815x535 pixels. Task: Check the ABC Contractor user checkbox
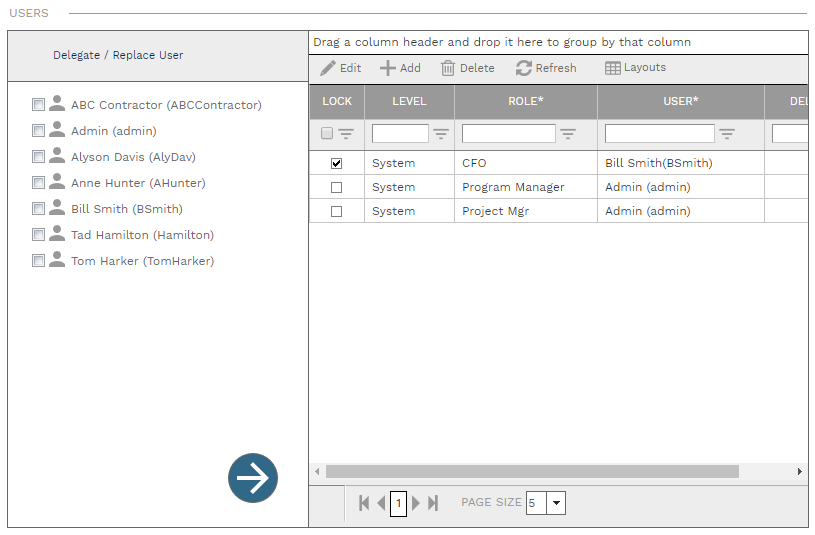click(x=38, y=105)
